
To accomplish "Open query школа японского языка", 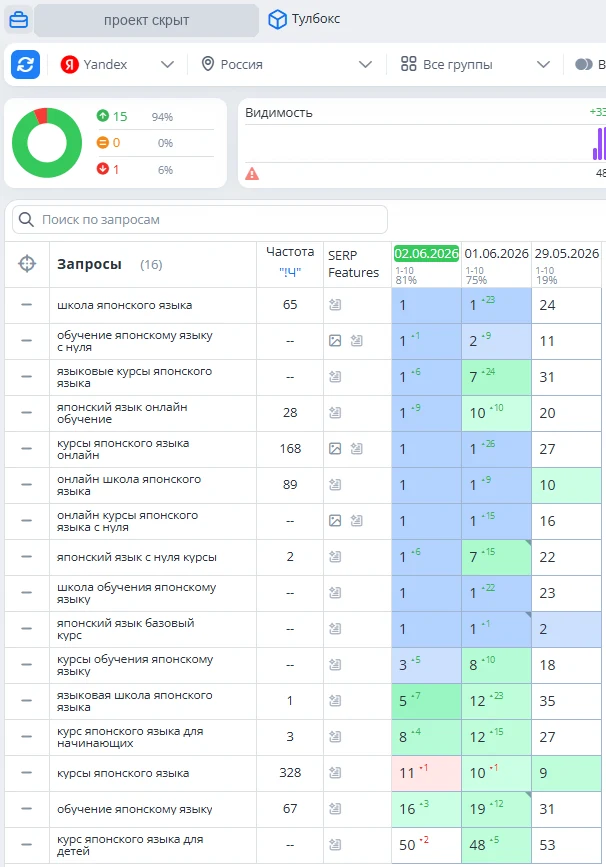I will [x=125, y=305].
